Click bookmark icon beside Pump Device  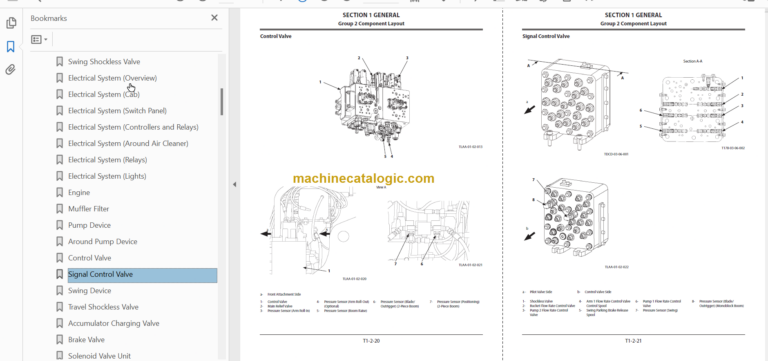coord(59,225)
